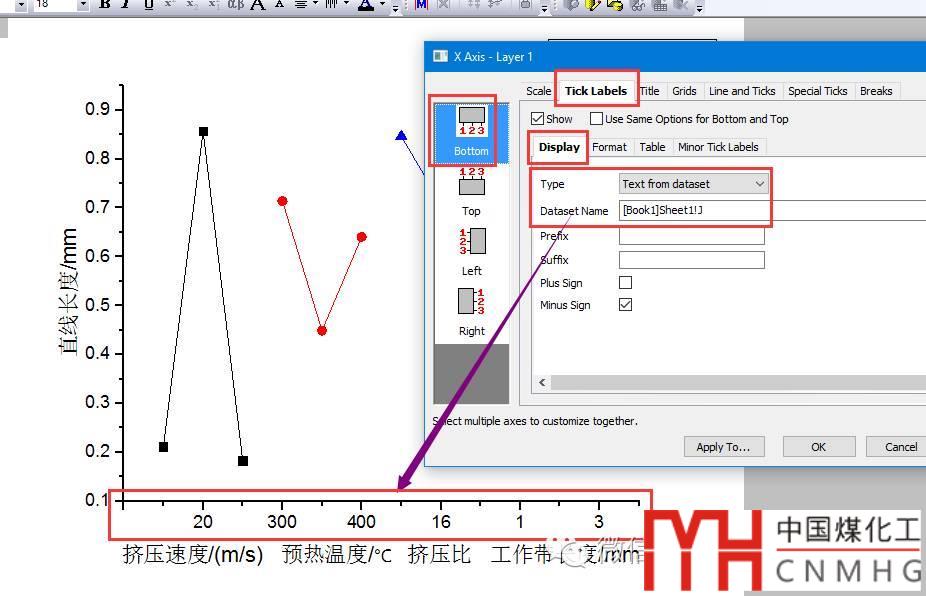Confirm the dialog with OK

(818, 447)
